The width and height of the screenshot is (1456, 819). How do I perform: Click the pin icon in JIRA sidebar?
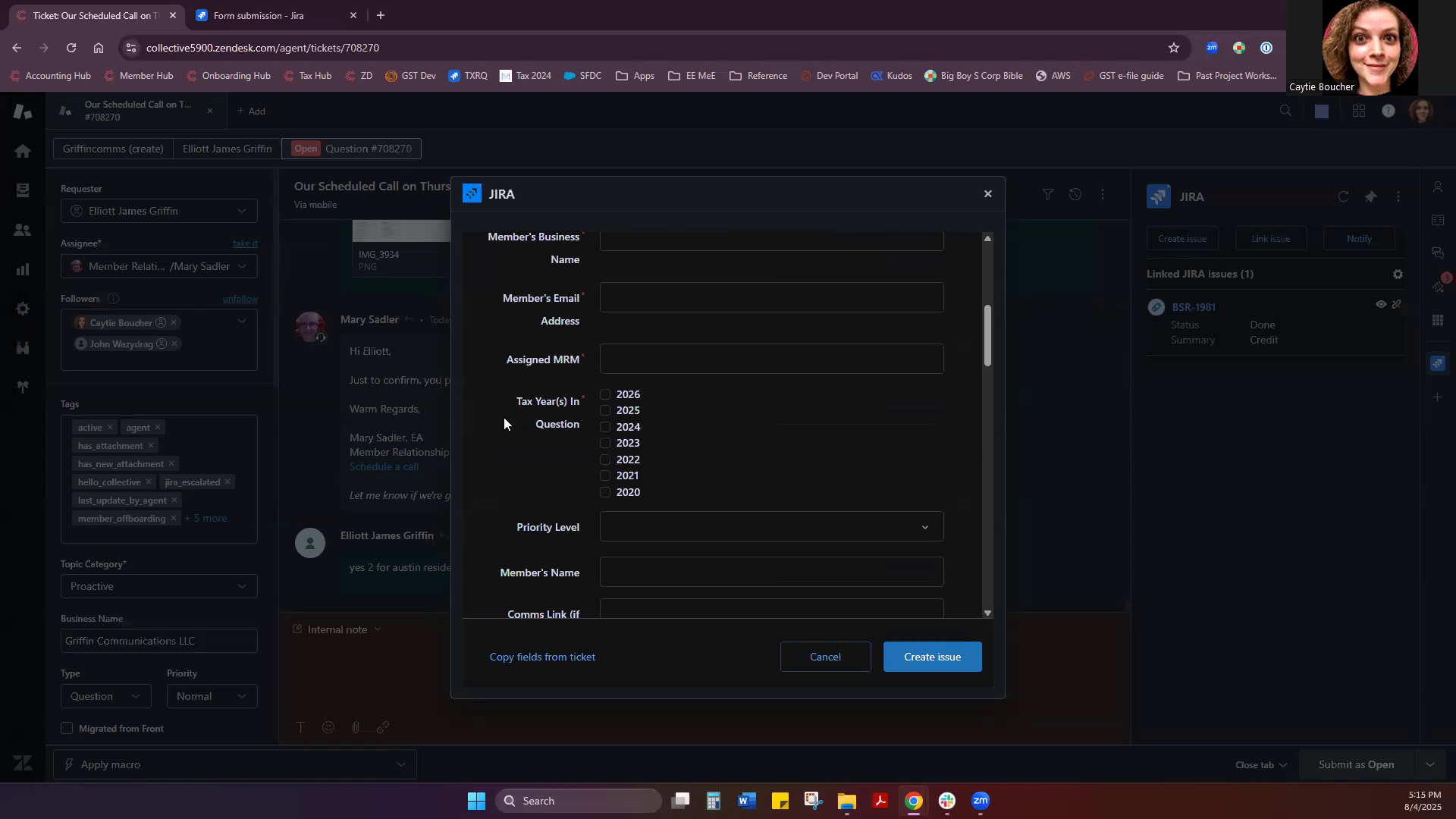click(x=1370, y=196)
